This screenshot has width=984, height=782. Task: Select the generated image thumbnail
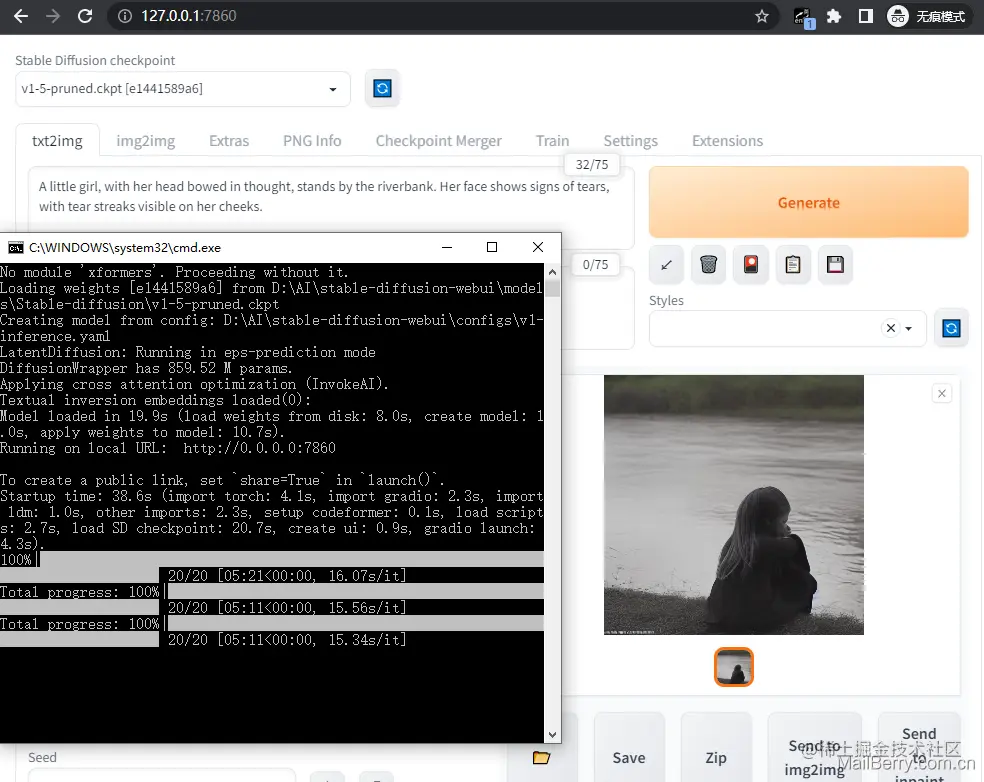coord(734,667)
